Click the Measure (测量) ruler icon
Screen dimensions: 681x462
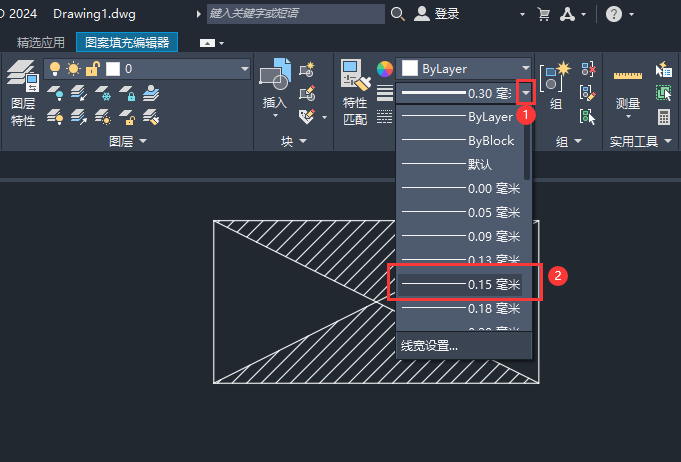pos(628,76)
